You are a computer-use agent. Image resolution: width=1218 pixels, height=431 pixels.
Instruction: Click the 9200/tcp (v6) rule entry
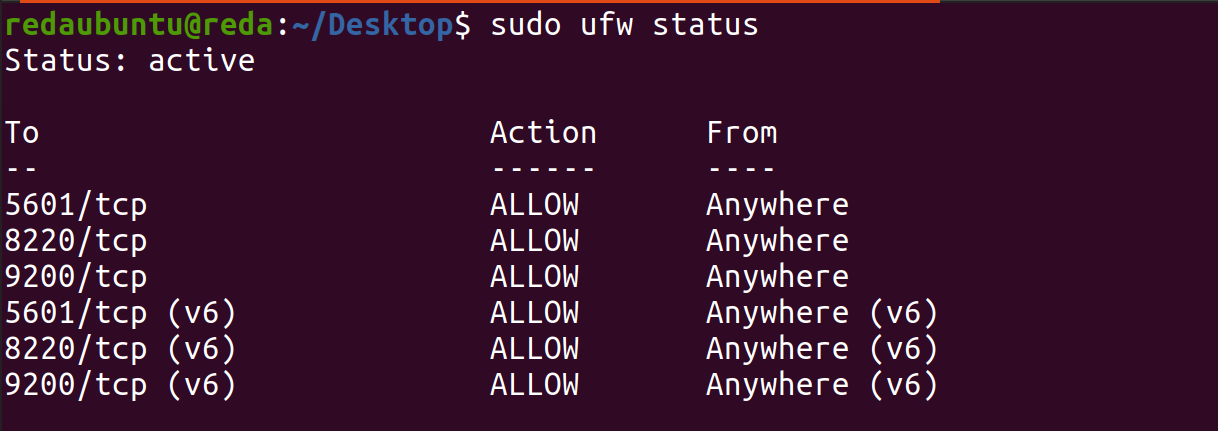[121, 385]
